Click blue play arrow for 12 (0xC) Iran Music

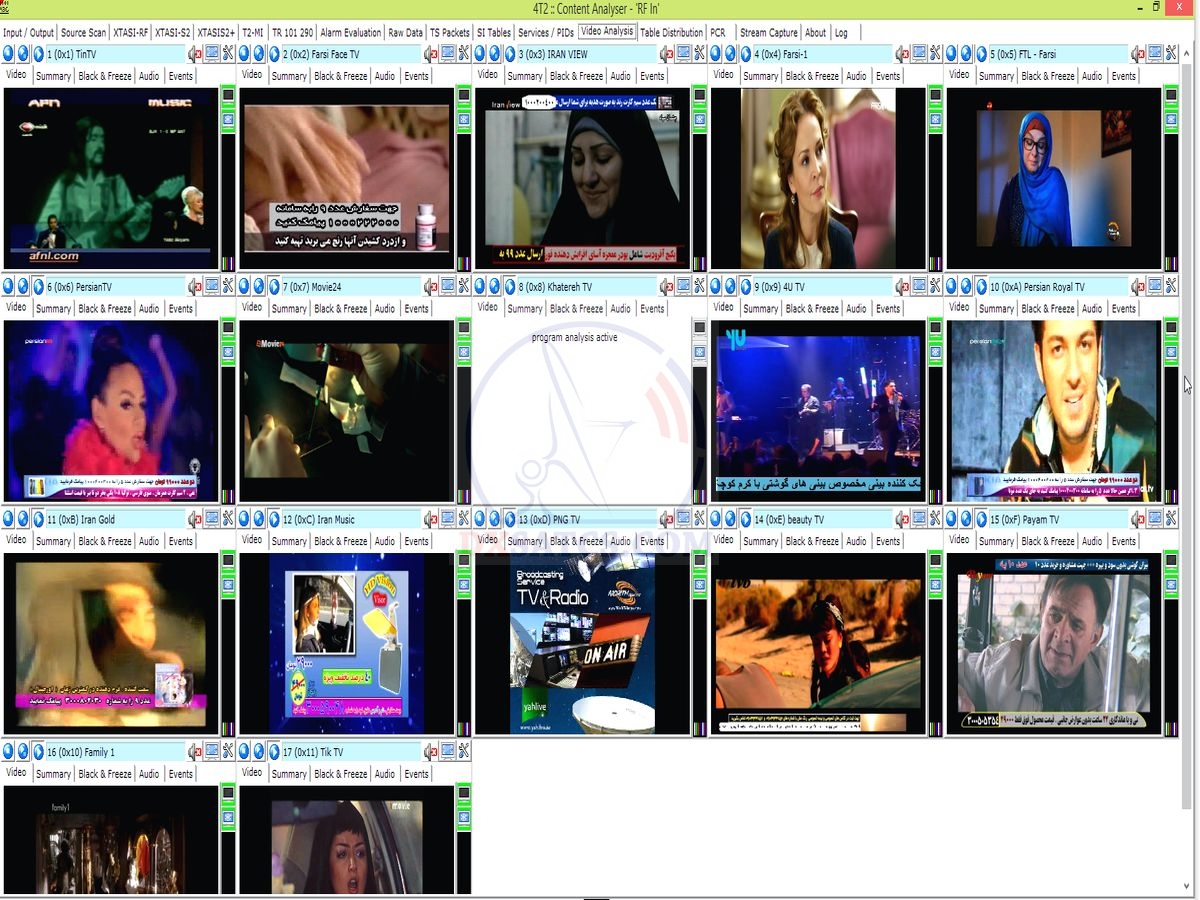click(x=273, y=519)
